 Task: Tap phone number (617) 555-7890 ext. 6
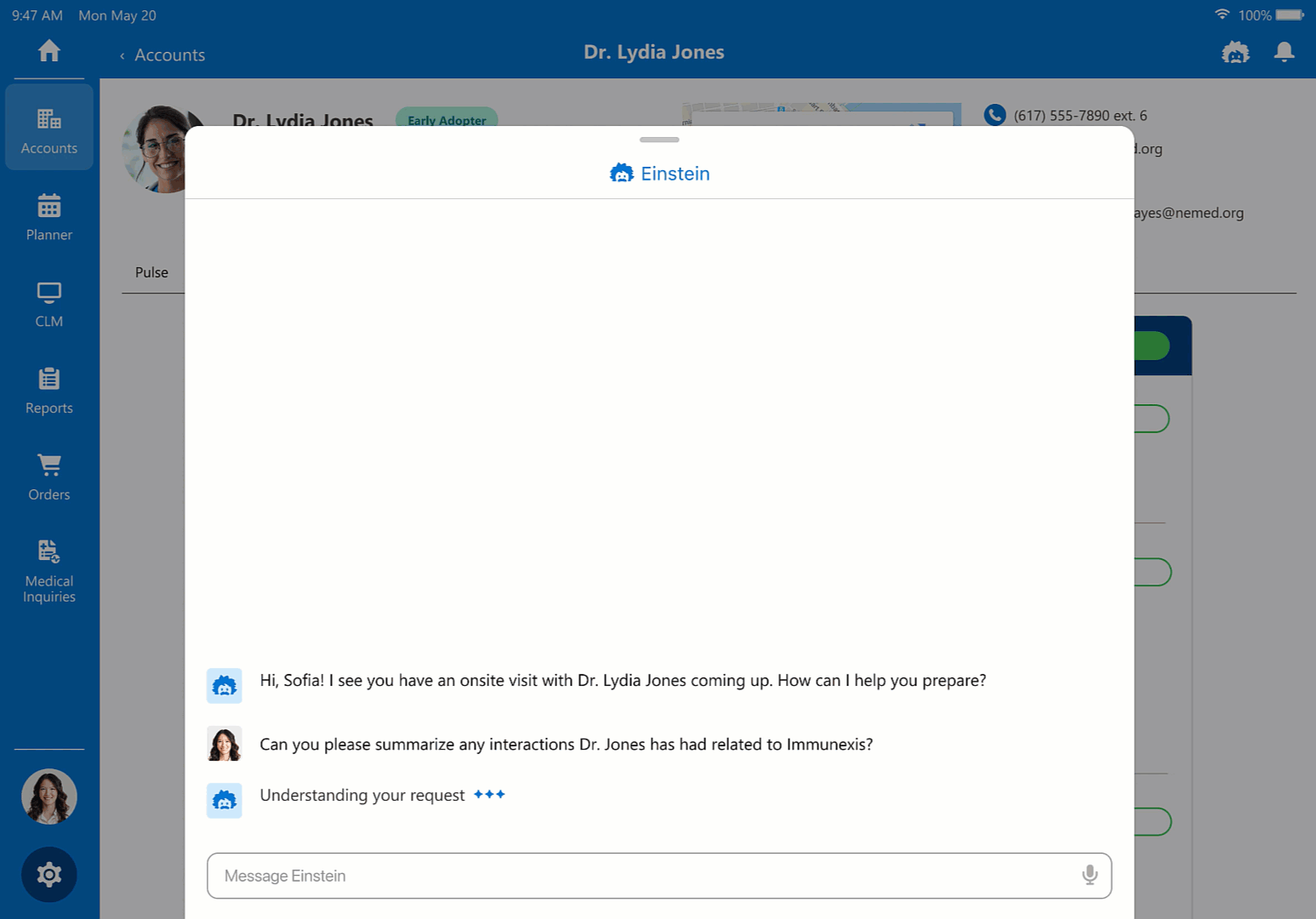pos(1080,116)
